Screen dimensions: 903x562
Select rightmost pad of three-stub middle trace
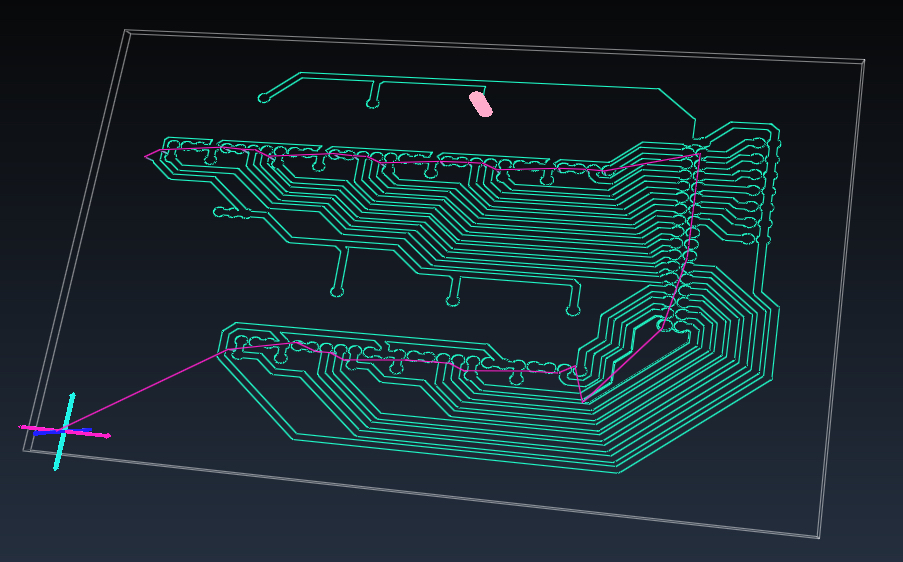pyautogui.click(x=572, y=311)
